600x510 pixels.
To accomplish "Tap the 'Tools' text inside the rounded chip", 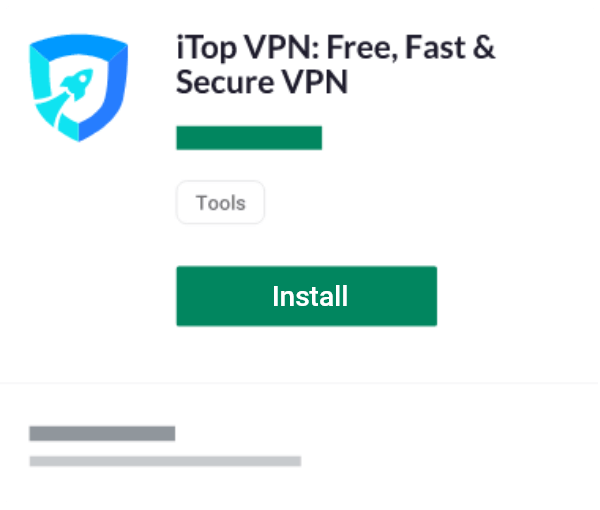I will click(x=220, y=203).
